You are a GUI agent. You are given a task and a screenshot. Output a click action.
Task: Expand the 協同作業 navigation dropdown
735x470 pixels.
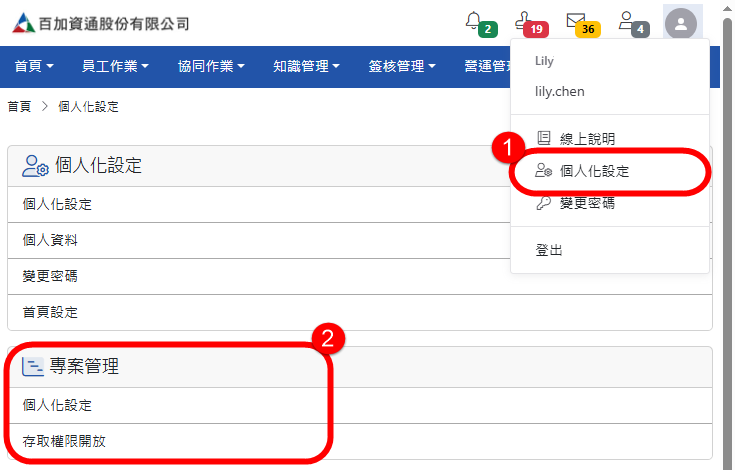click(211, 66)
